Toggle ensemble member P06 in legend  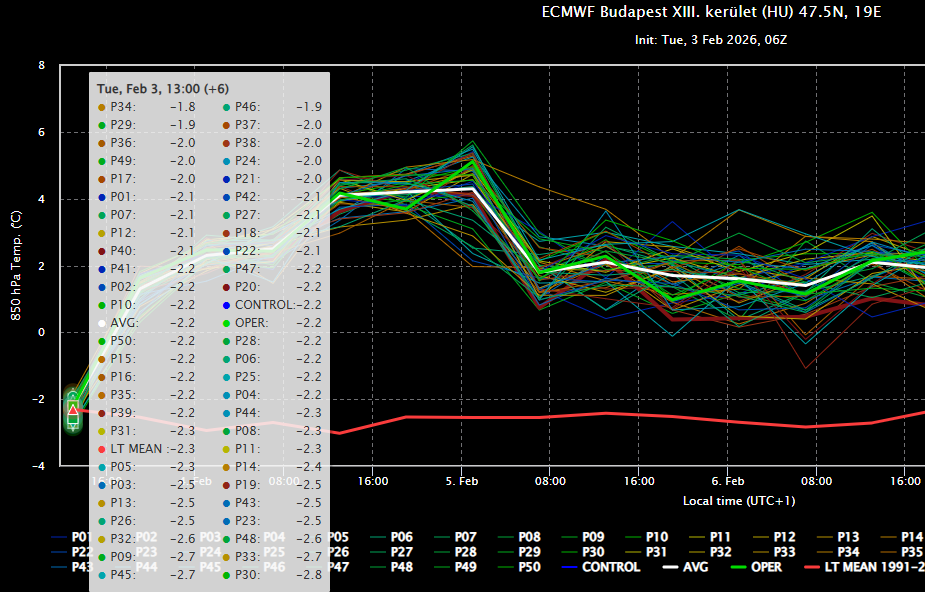pos(402,537)
